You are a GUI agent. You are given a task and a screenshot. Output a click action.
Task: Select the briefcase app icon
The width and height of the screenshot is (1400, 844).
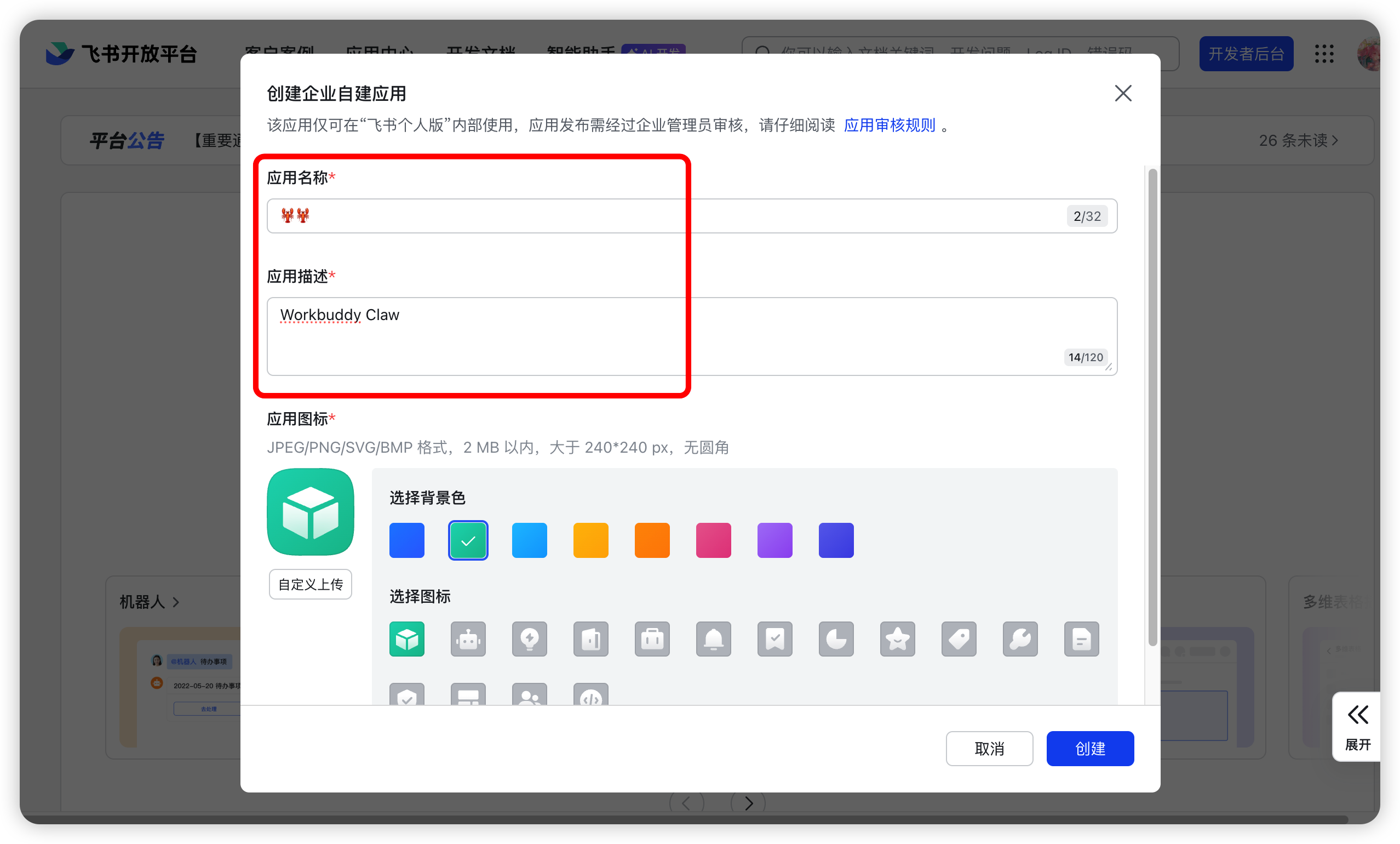coord(652,639)
